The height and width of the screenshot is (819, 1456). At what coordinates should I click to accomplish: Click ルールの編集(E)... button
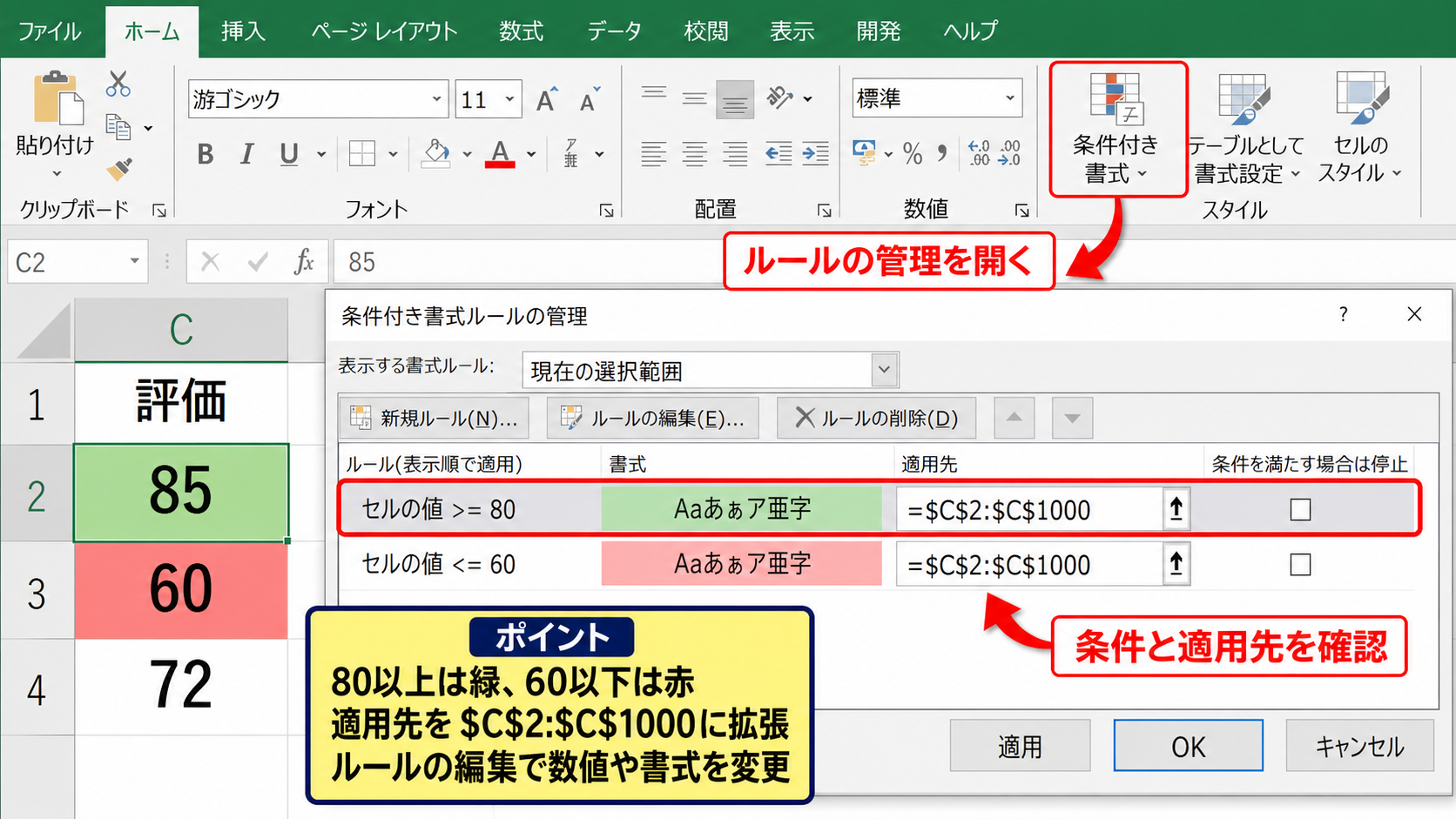click(x=653, y=418)
